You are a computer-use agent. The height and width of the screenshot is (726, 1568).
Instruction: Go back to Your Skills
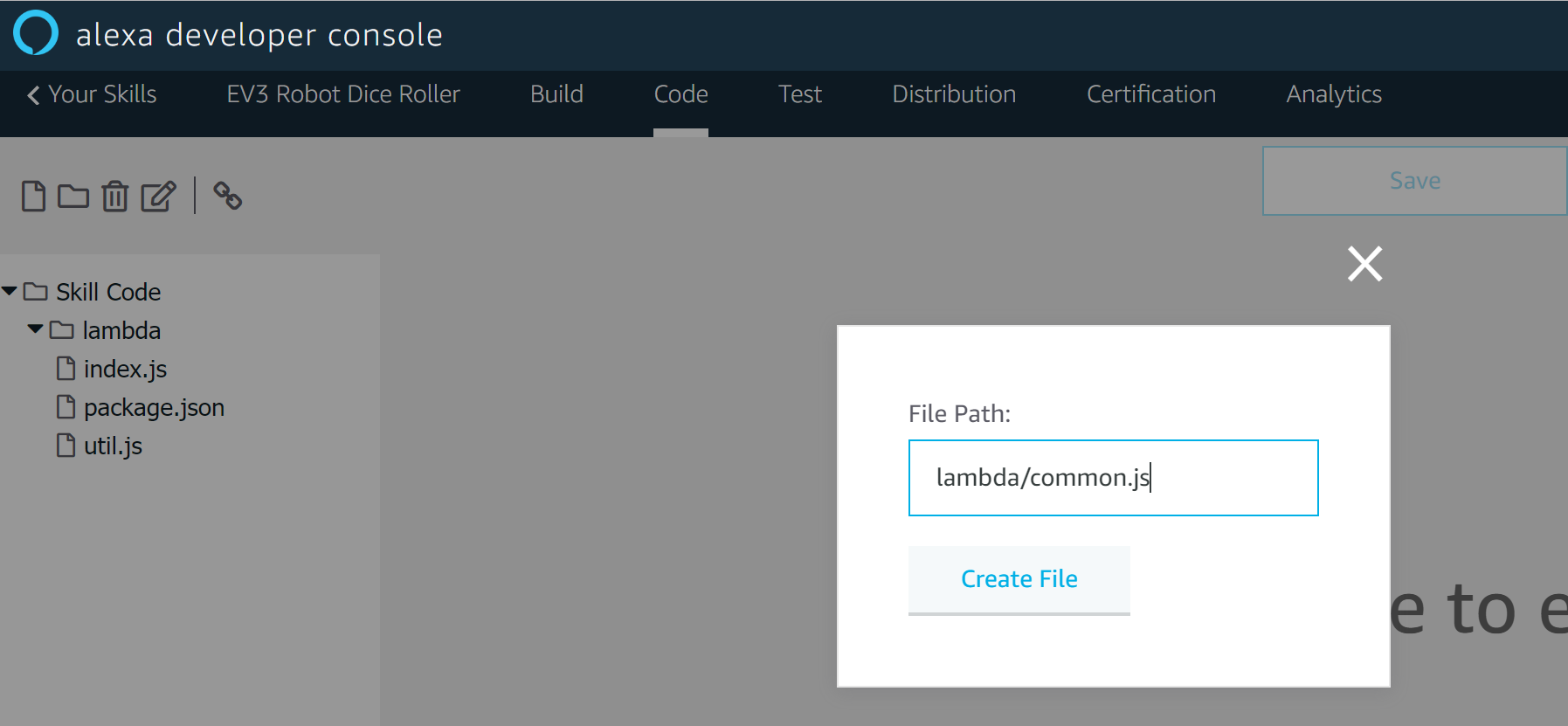[92, 94]
